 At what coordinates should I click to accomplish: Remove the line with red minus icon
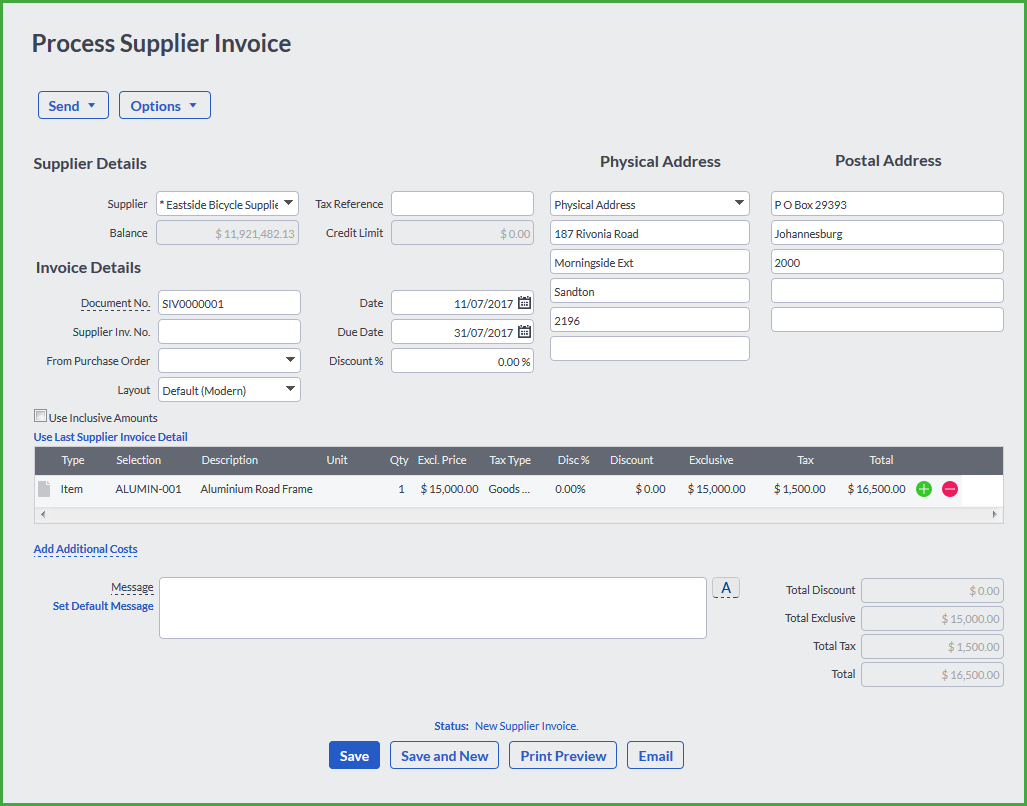tap(950, 488)
